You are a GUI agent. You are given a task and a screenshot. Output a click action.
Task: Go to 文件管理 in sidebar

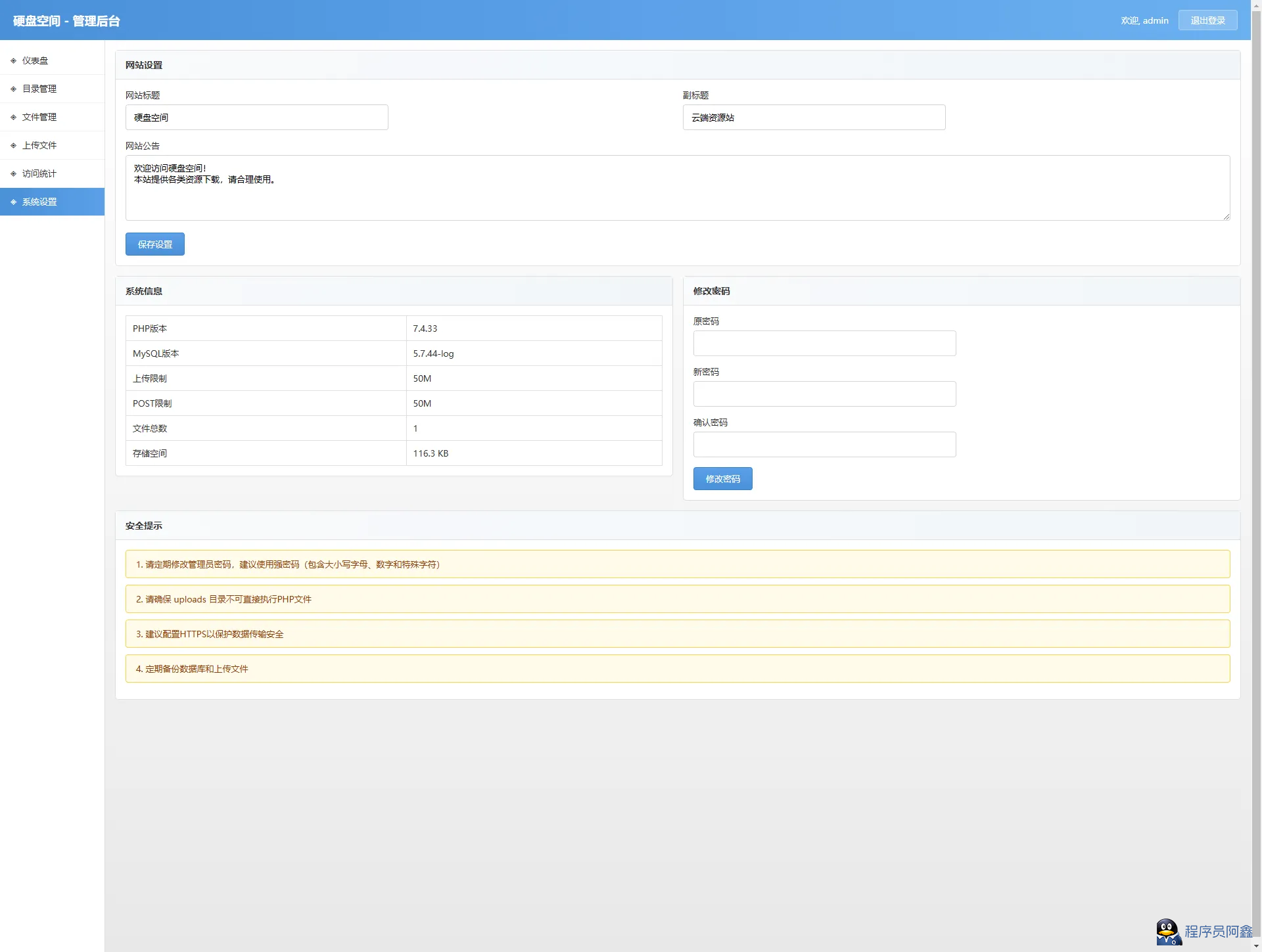[39, 117]
